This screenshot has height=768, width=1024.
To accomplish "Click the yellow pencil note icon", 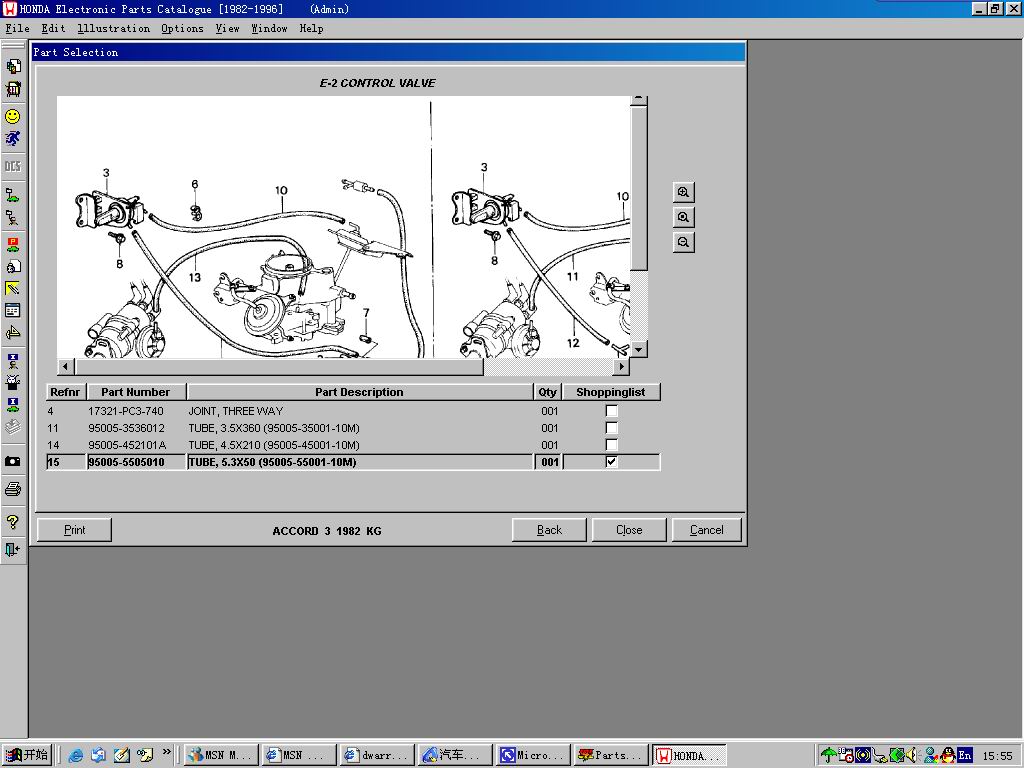I will [13, 288].
